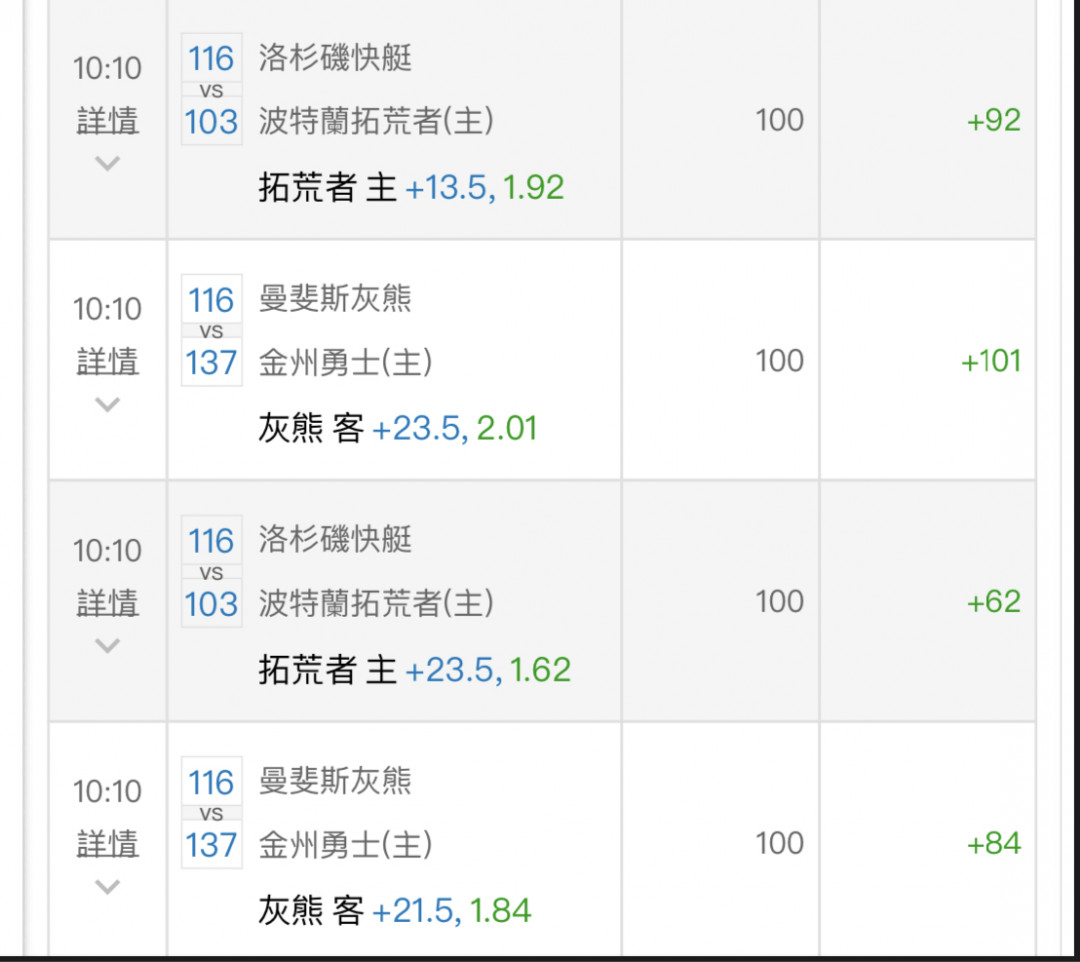
Task: Click the 116 vs 137 score box in the +84 row
Action: (211, 813)
